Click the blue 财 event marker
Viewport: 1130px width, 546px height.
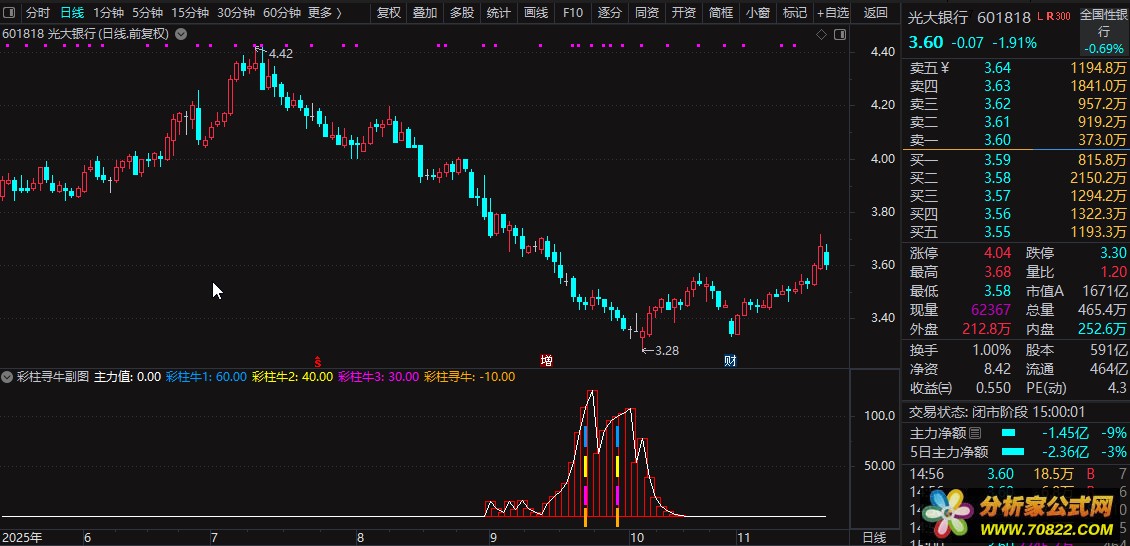pos(731,360)
